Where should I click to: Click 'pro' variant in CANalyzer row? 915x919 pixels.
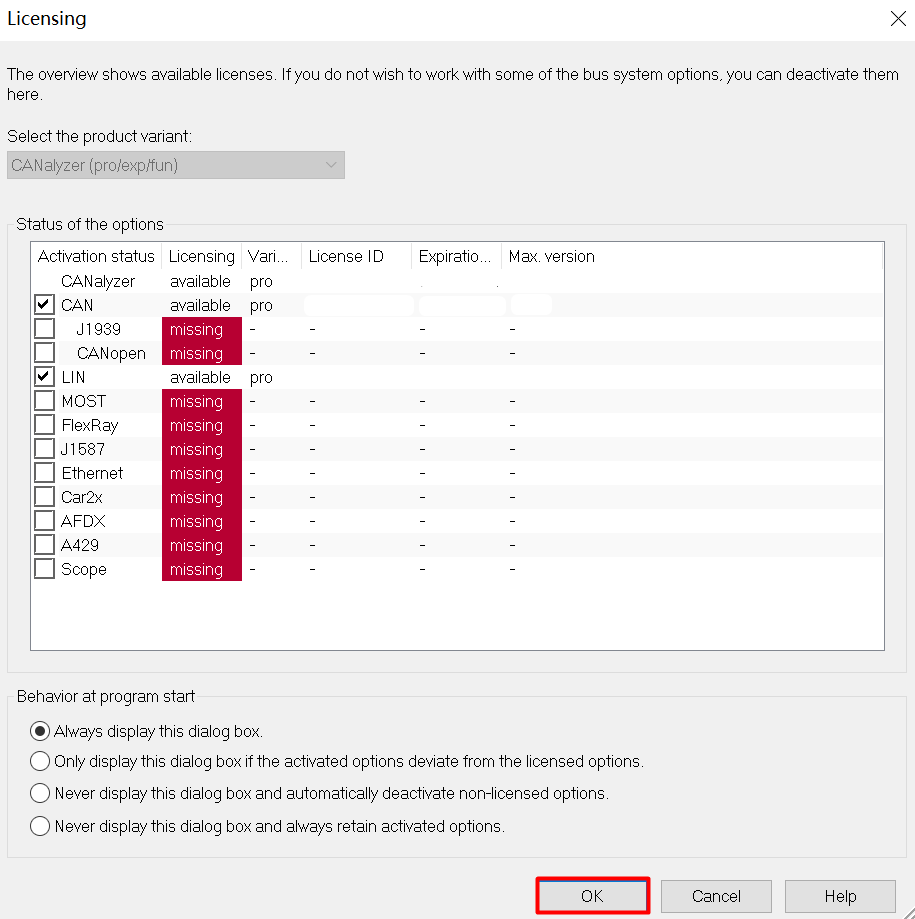pyautogui.click(x=261, y=282)
